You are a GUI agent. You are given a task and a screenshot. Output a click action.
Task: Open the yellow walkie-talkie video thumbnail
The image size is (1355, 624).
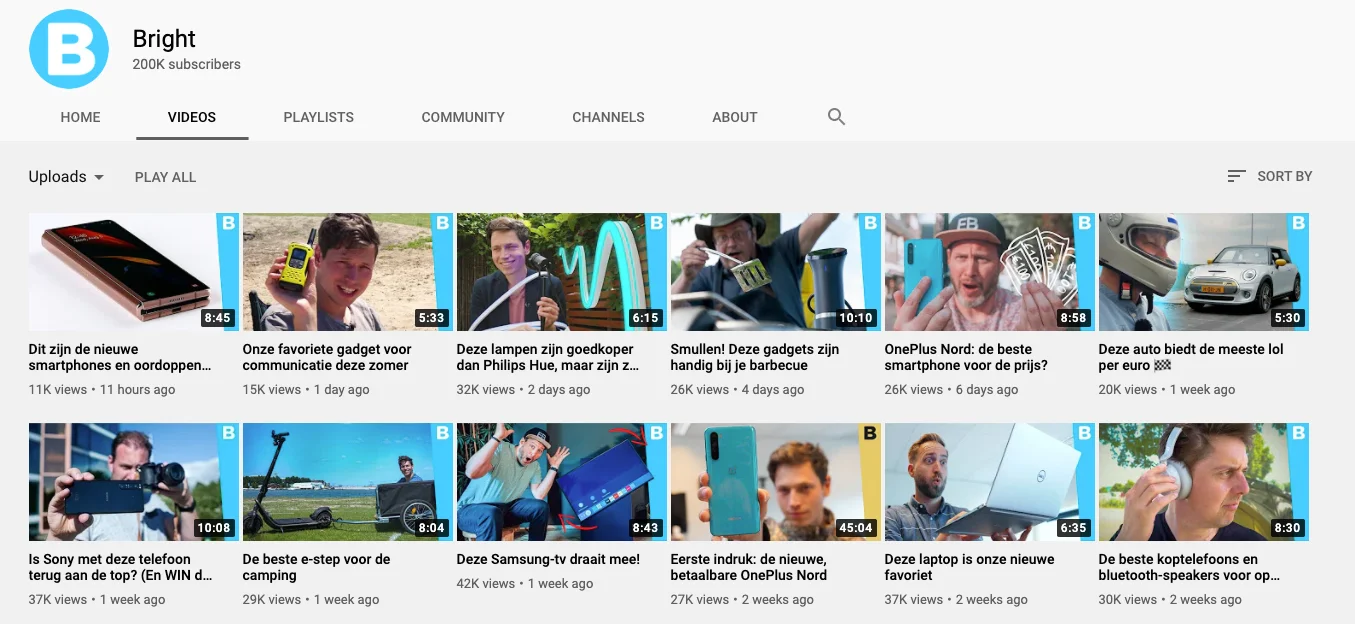(347, 272)
